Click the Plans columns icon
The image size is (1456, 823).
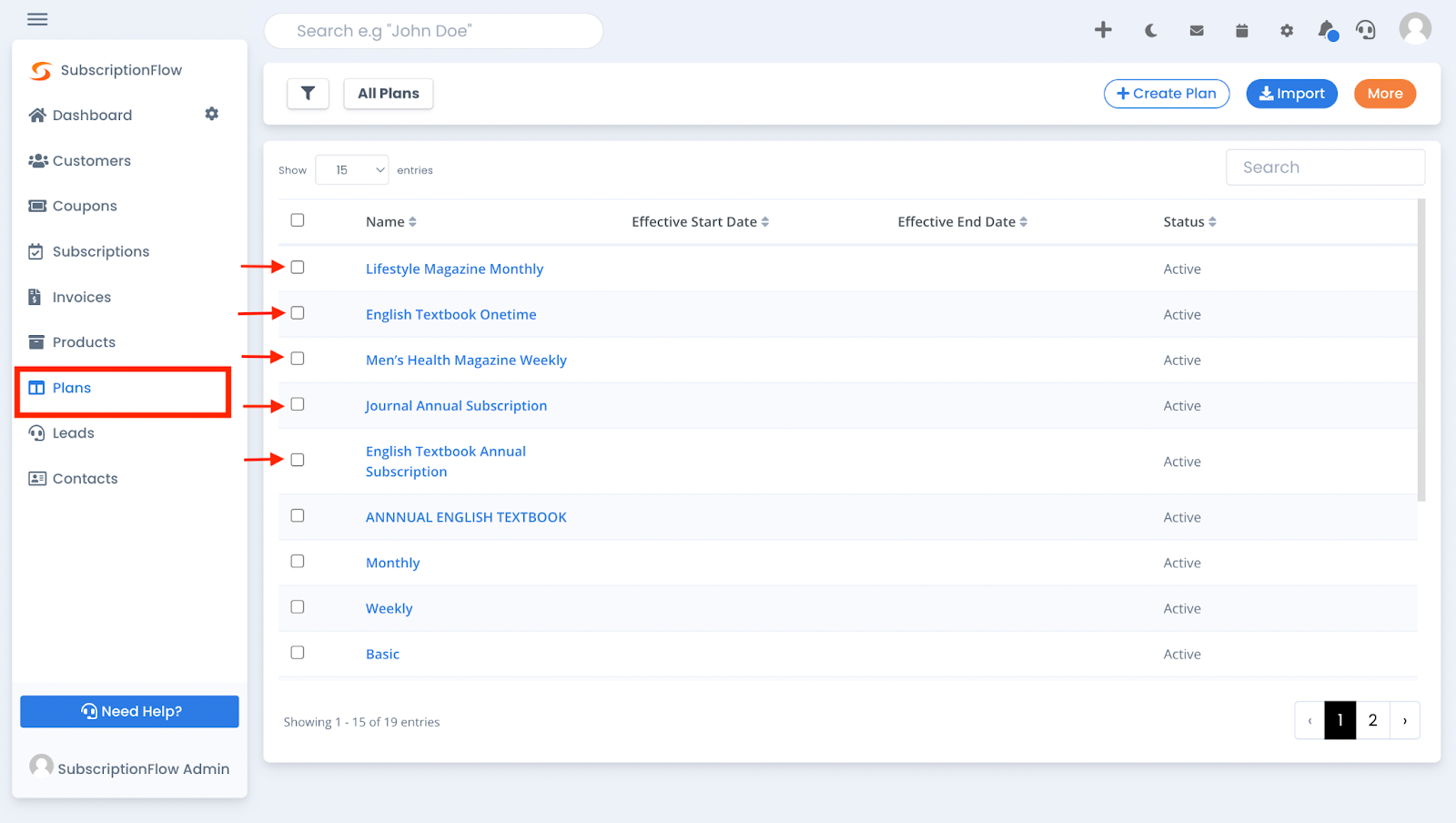36,388
